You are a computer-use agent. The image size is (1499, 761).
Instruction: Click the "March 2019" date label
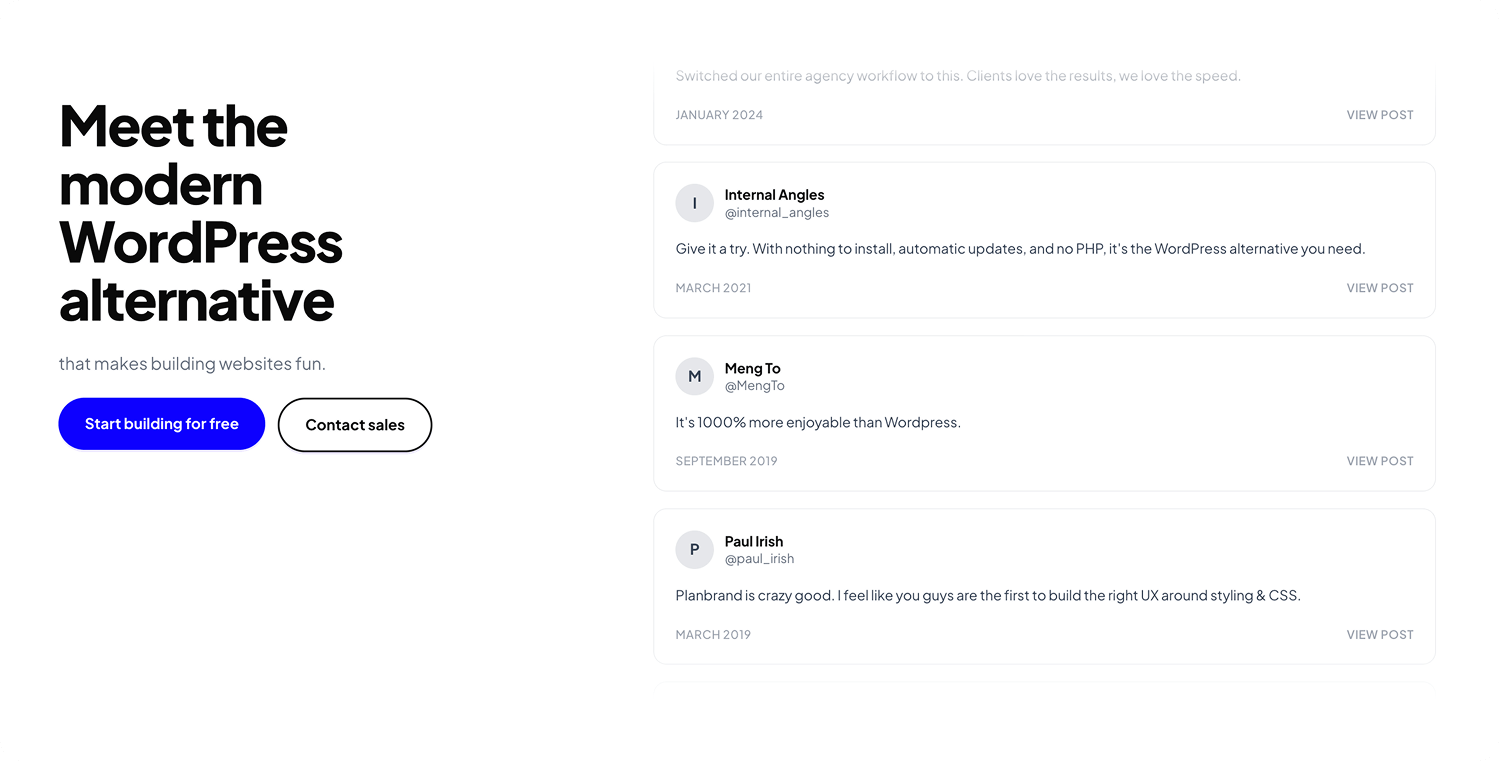click(713, 635)
